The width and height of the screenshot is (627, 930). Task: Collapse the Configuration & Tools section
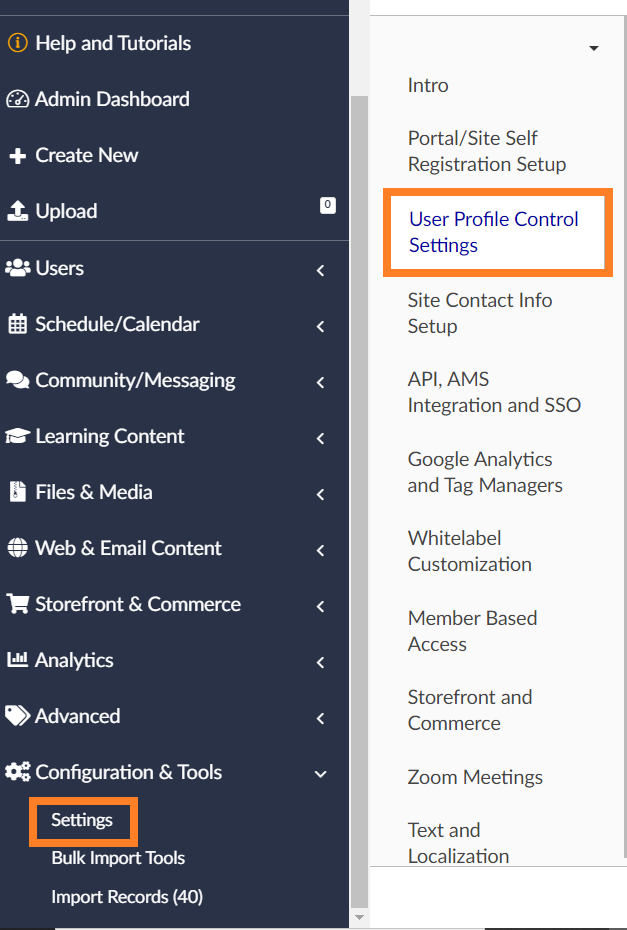(320, 774)
